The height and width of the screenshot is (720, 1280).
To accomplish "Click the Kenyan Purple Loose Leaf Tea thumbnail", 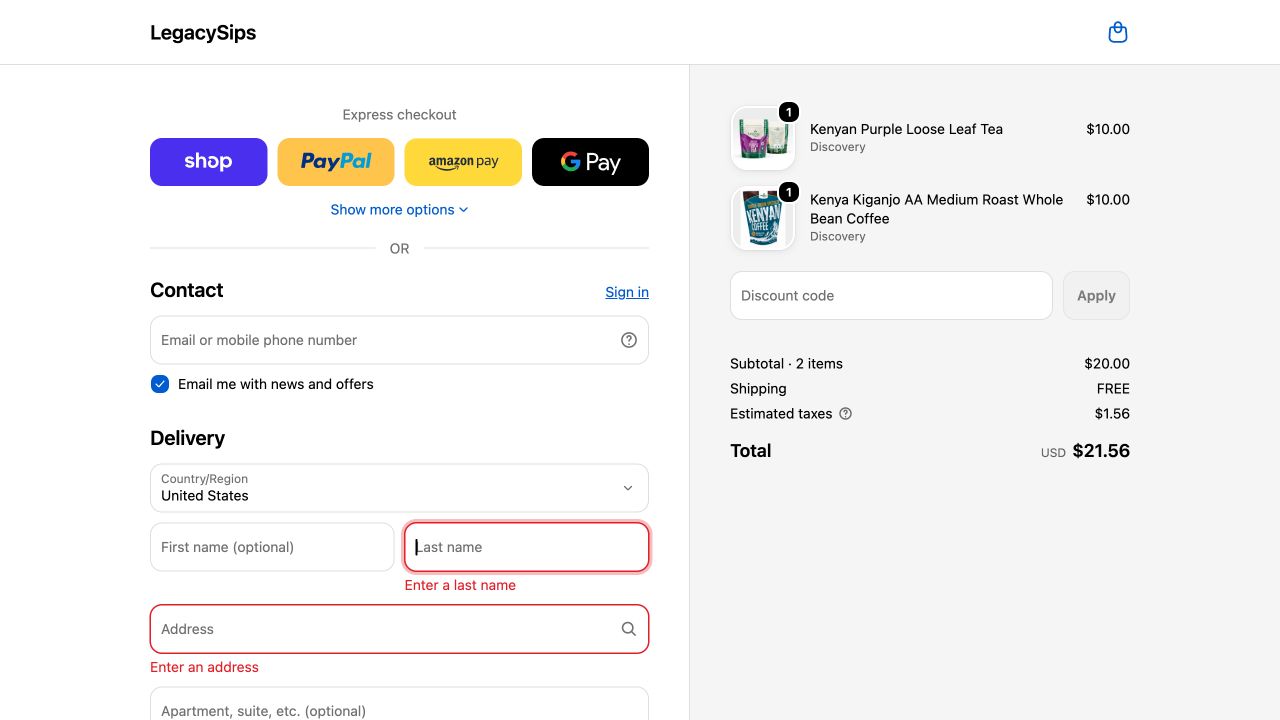I will click(763, 138).
